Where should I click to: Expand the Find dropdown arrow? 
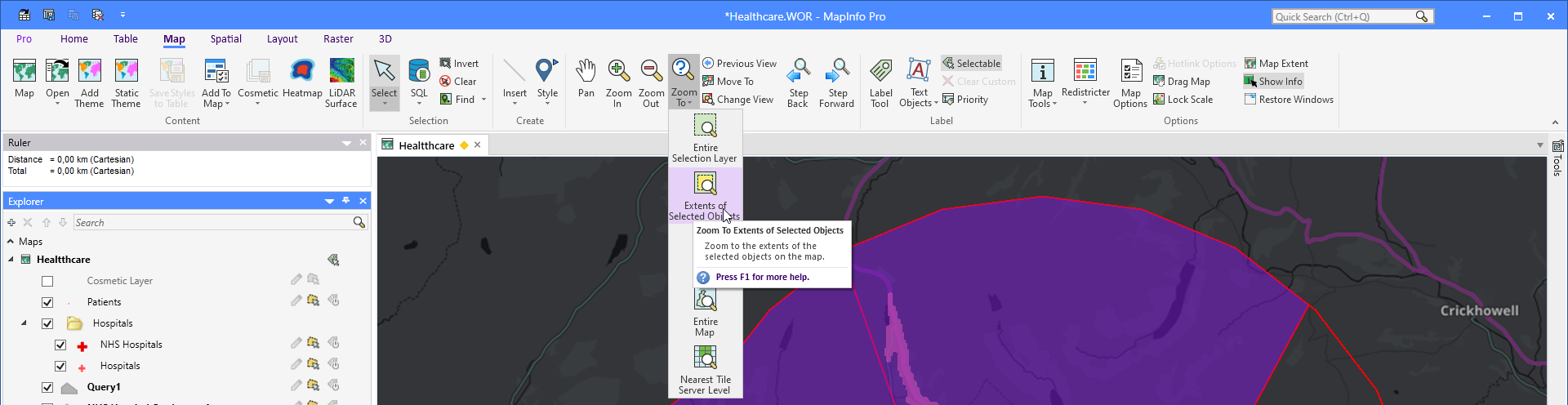click(x=483, y=100)
